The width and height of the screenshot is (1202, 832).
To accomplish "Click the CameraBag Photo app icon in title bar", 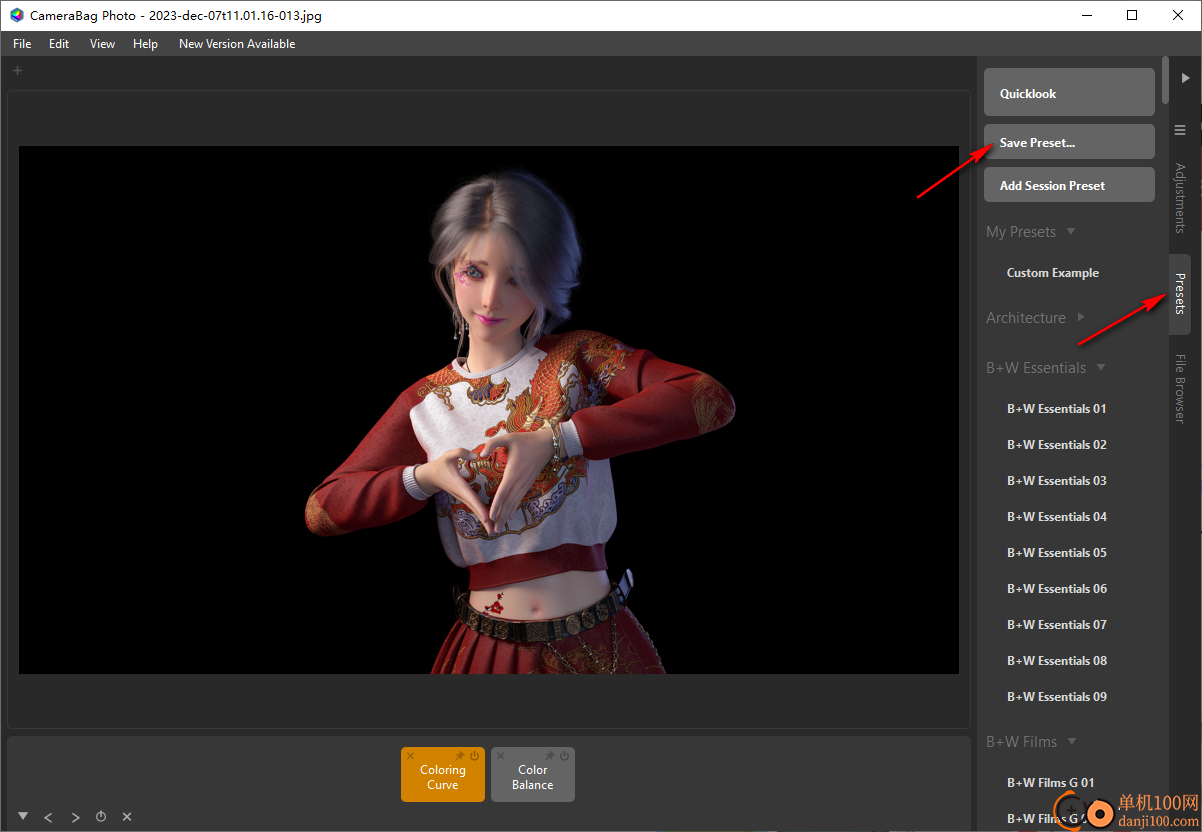I will [x=17, y=15].
